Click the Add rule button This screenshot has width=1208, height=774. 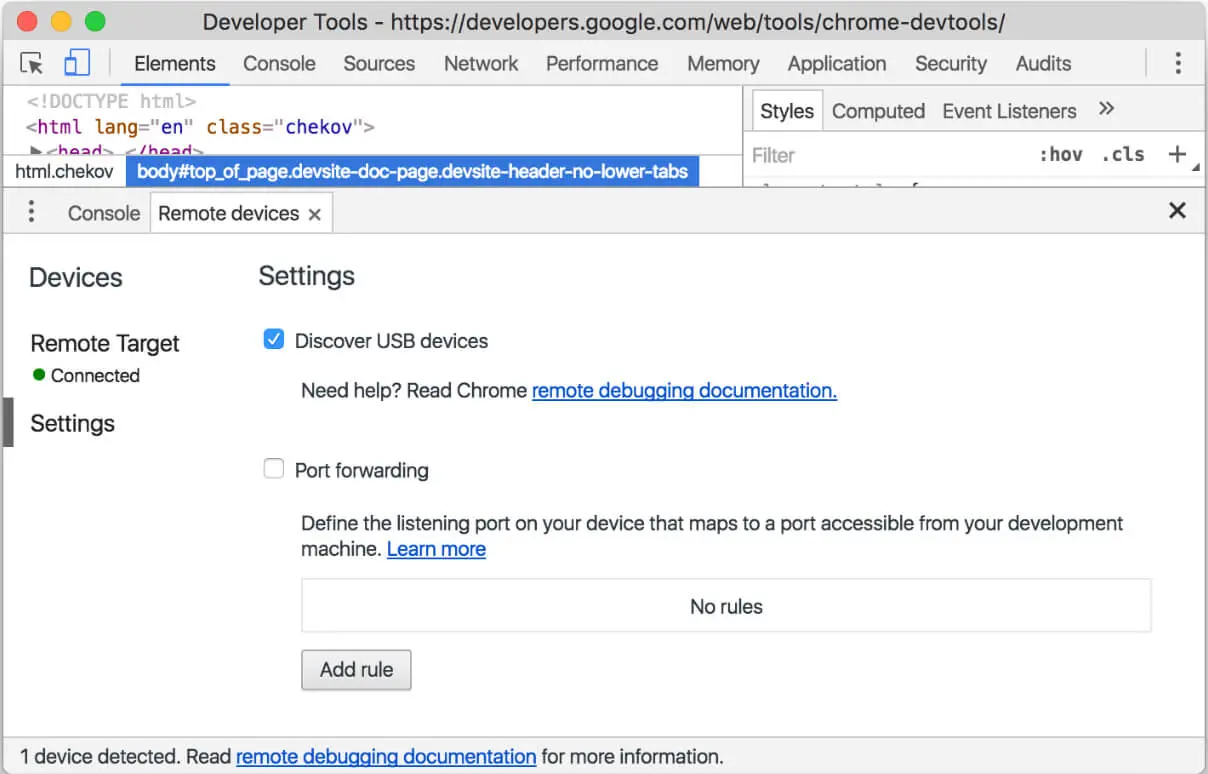[356, 670]
